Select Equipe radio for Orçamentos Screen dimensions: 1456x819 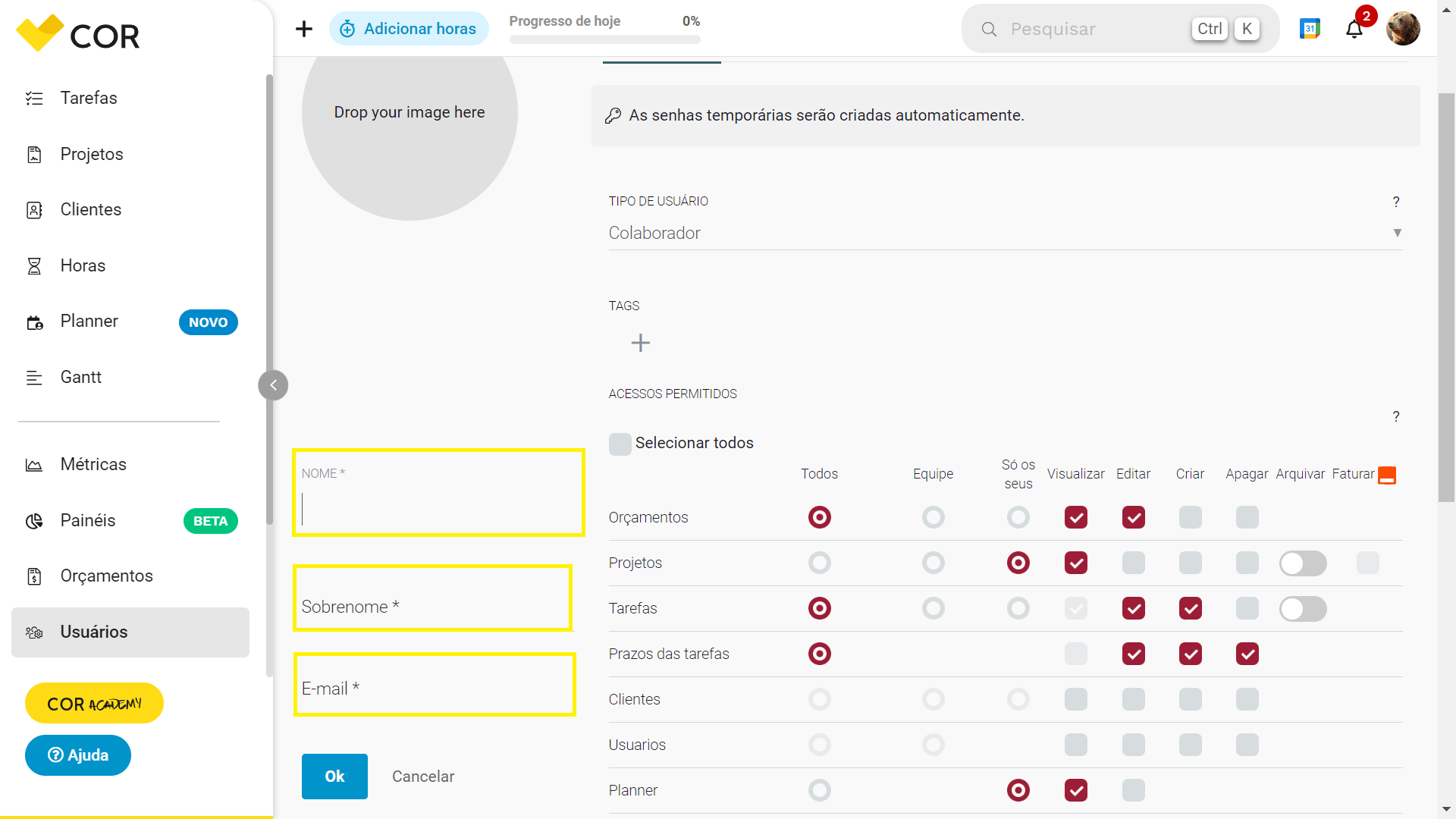tap(934, 517)
